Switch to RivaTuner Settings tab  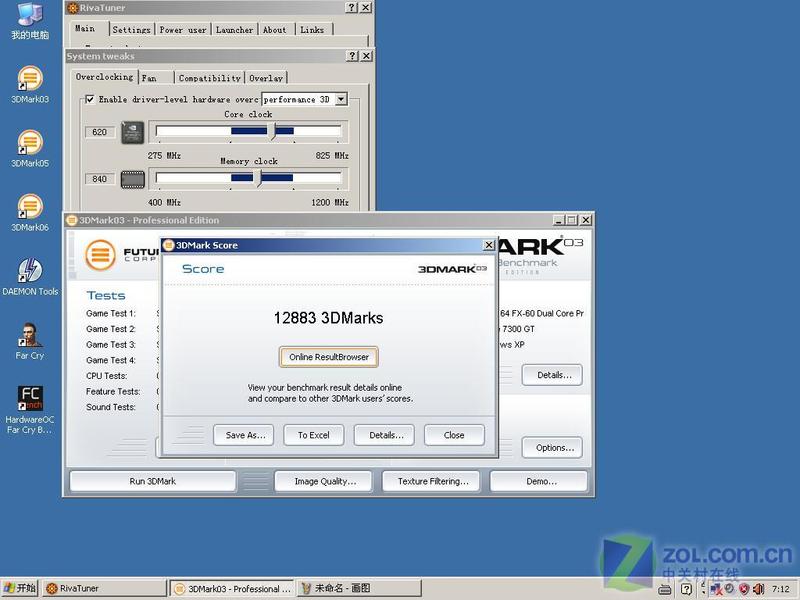tap(131, 30)
